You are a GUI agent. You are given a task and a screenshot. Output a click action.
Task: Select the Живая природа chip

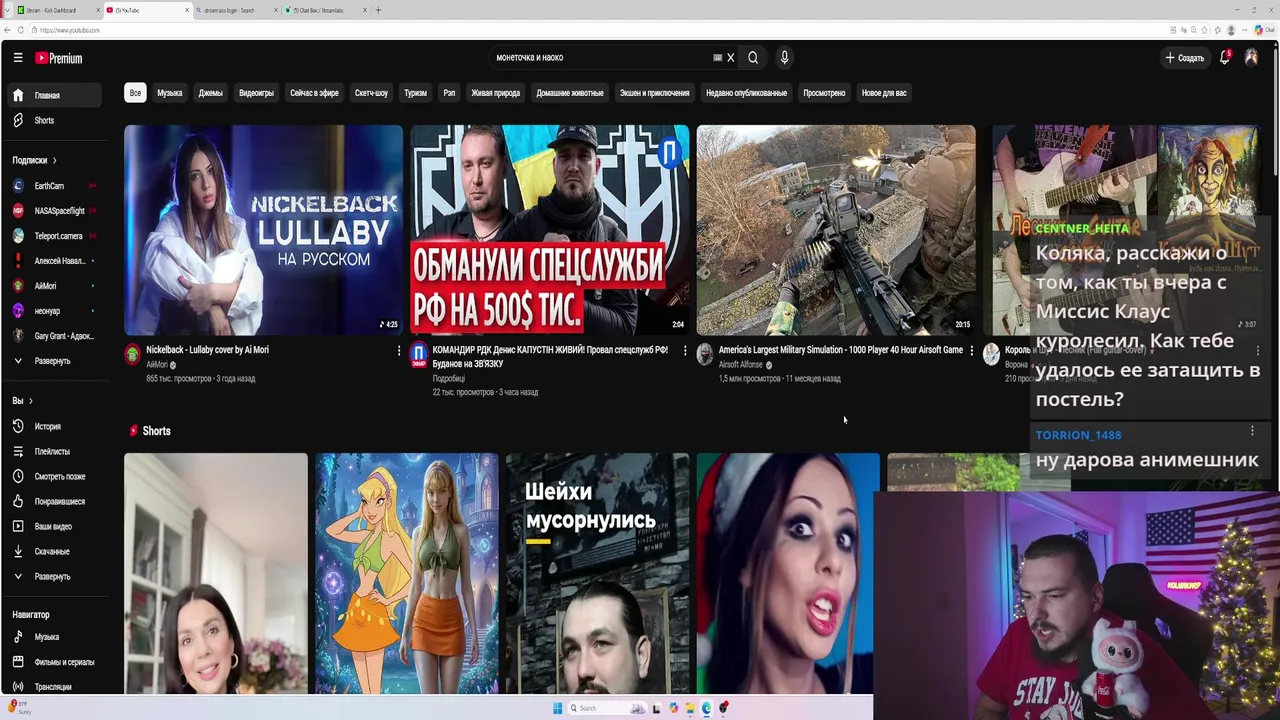[496, 93]
